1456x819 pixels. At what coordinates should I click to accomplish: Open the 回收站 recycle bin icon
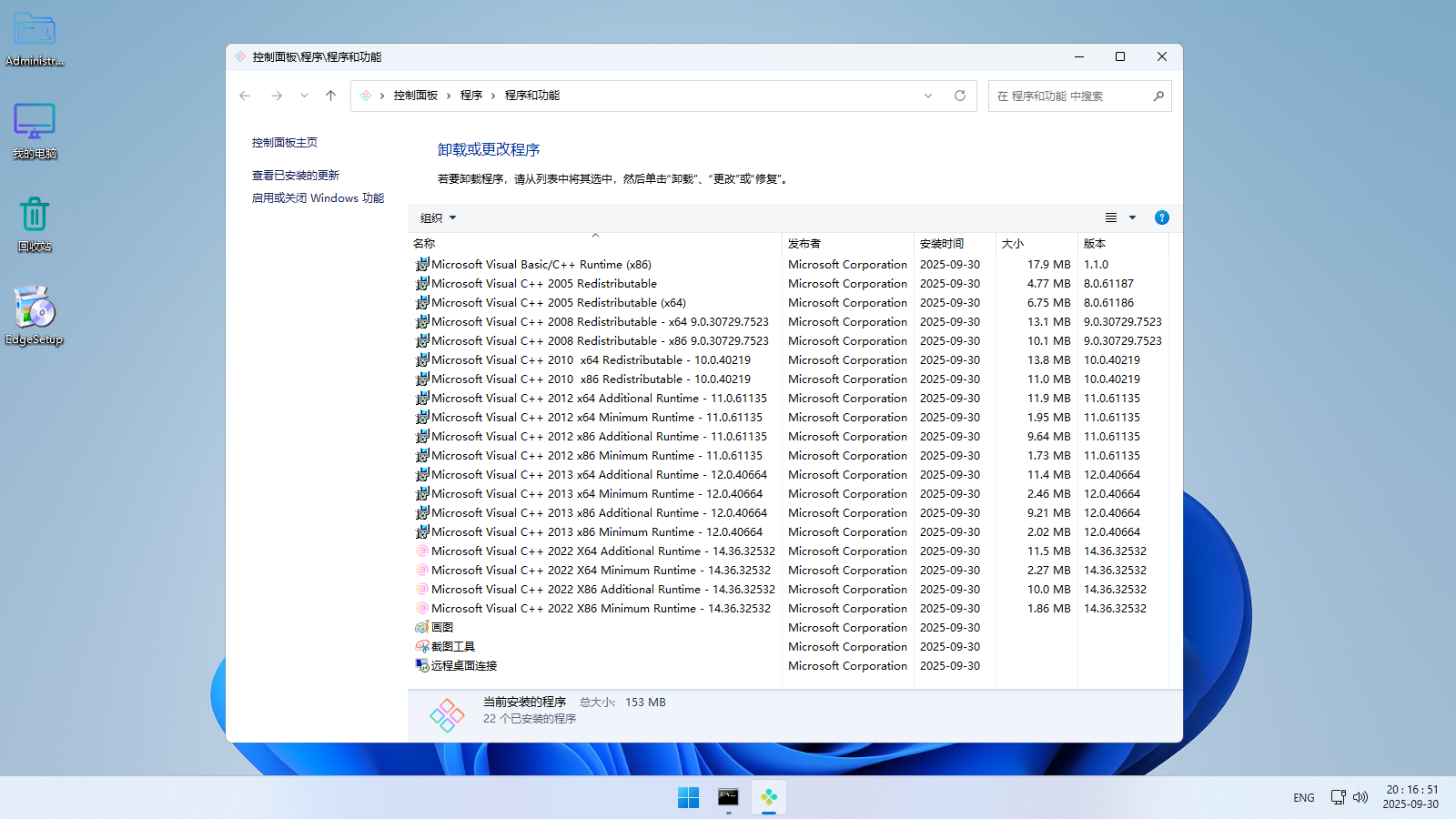tap(35, 225)
